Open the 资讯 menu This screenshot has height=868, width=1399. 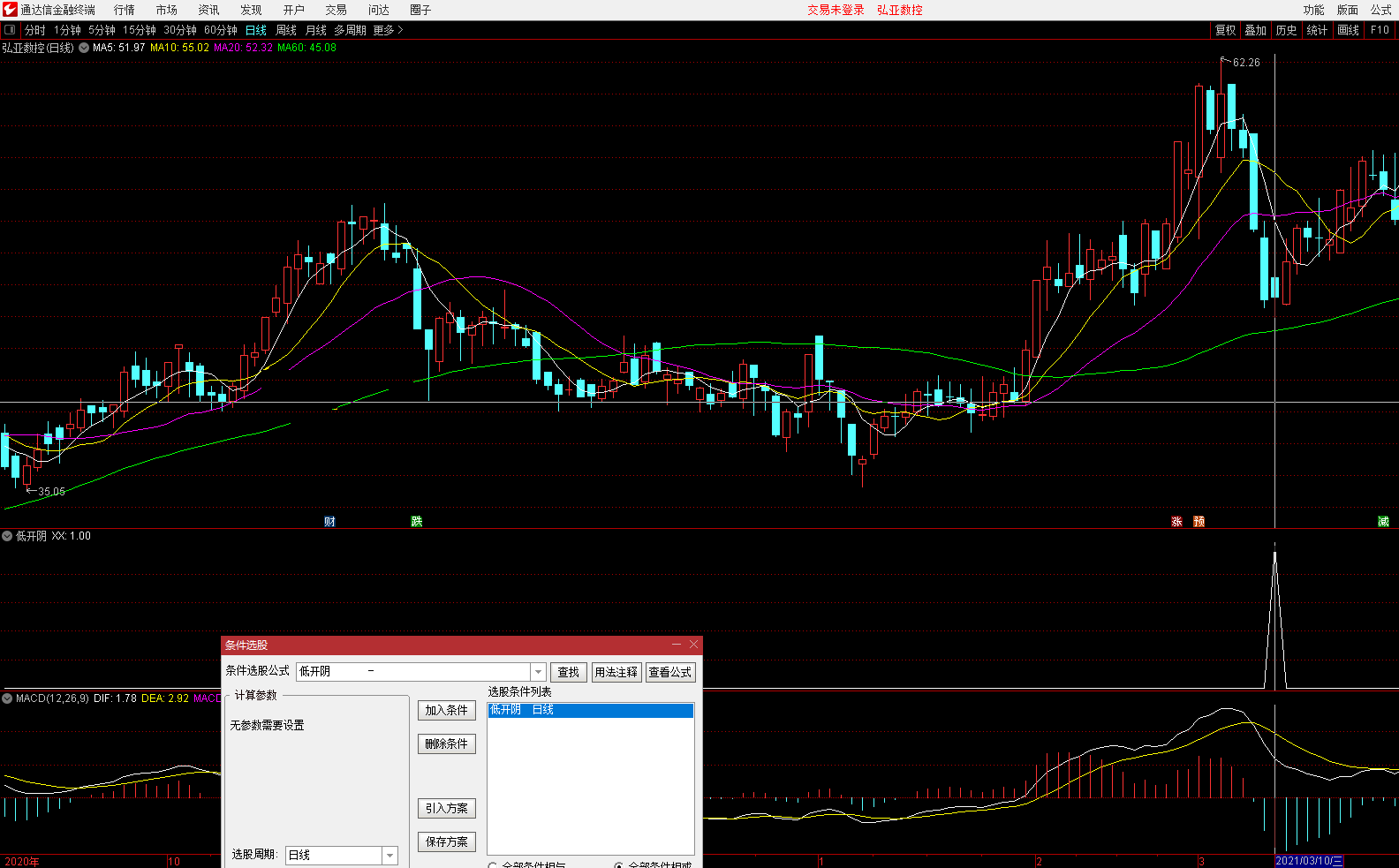(x=209, y=10)
